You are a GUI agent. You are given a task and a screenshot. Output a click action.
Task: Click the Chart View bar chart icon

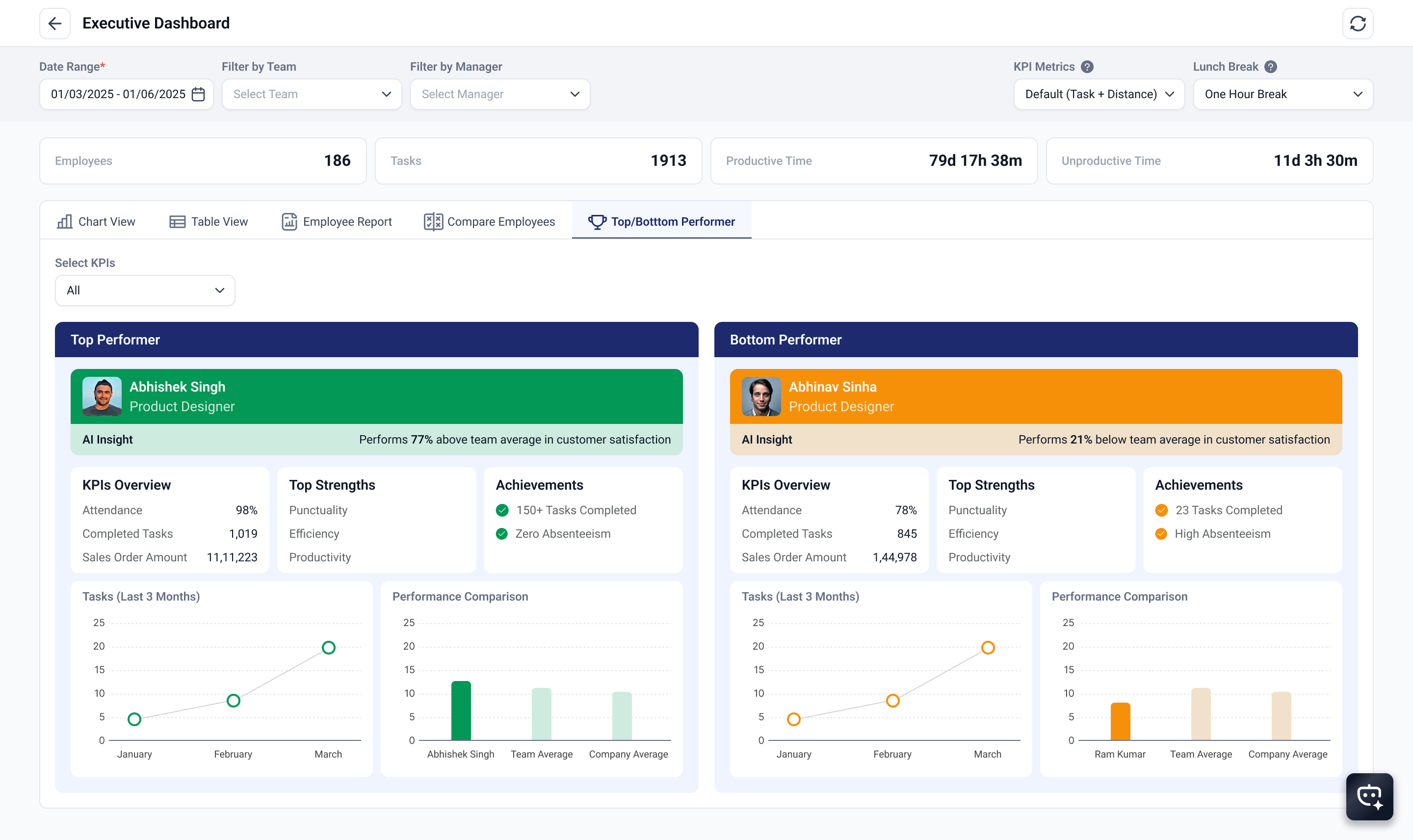click(64, 221)
